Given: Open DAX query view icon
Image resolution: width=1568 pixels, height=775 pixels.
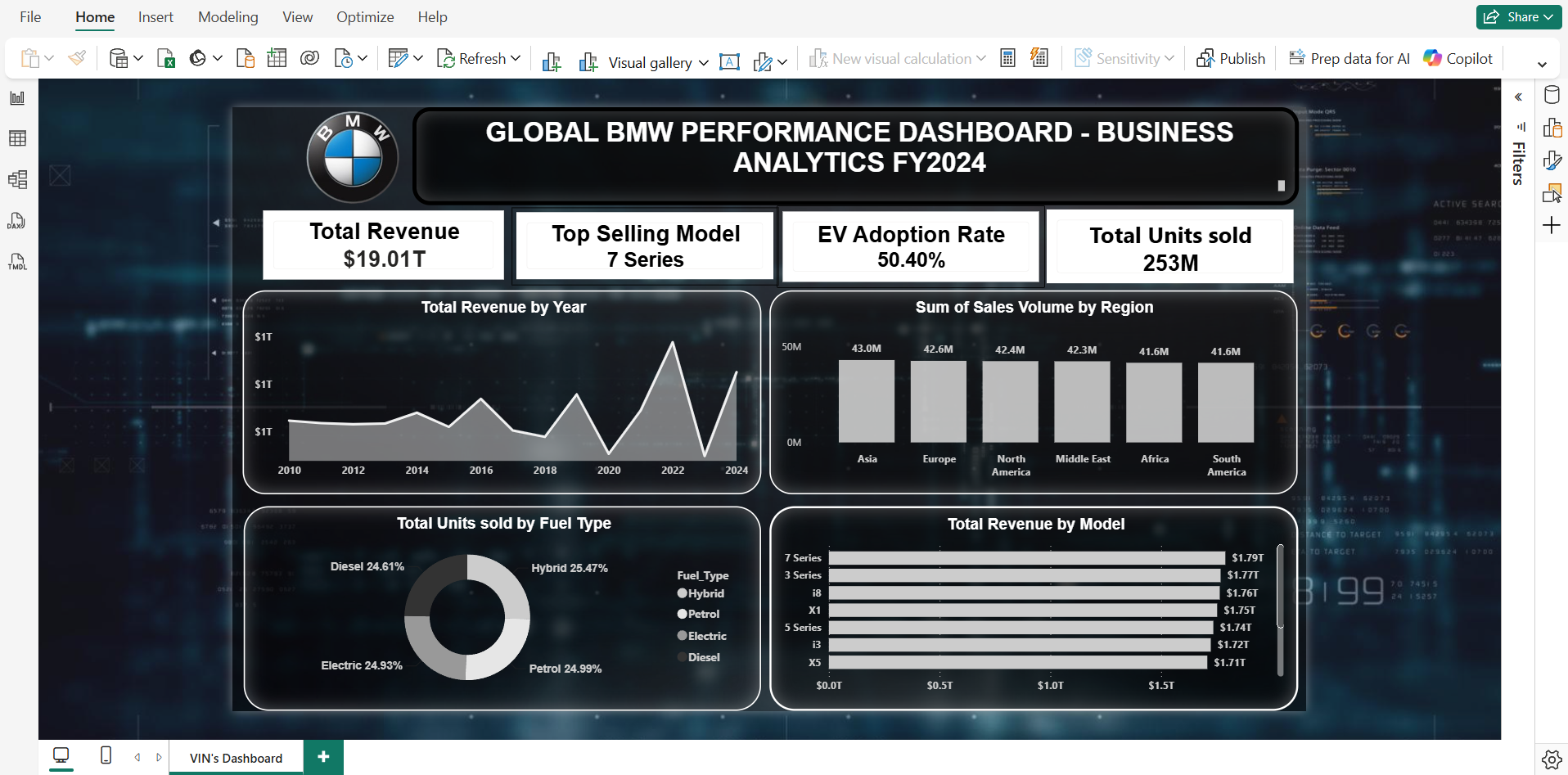Looking at the screenshot, I should tap(17, 221).
